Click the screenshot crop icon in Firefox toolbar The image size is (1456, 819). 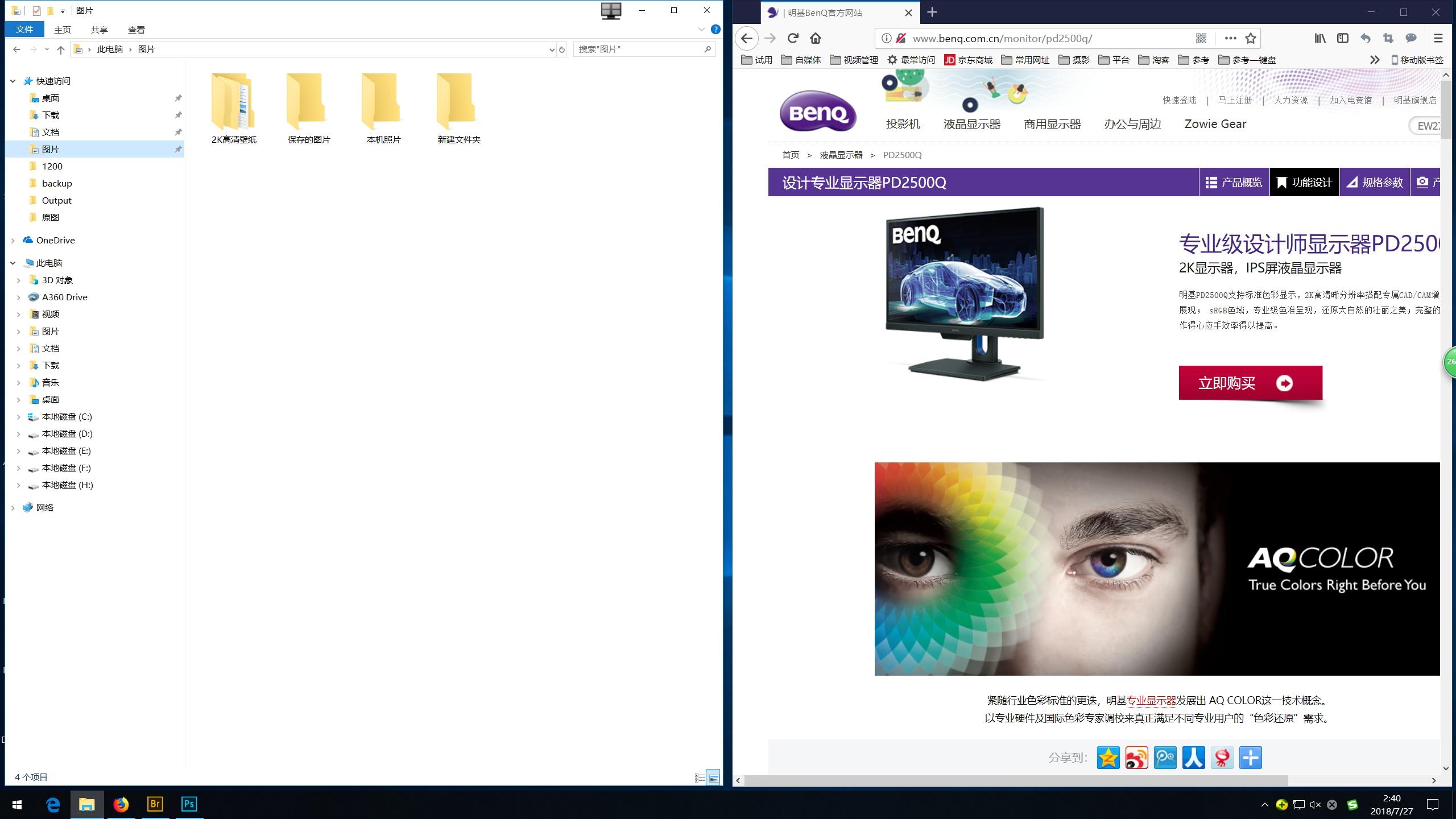point(1388,38)
